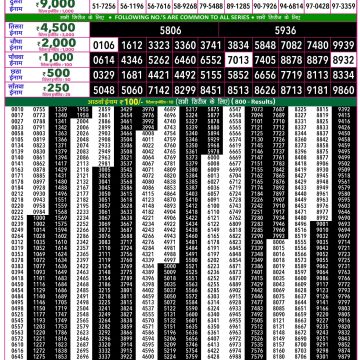
Task: Select number 3834 in ₹2,000 row
Action: pos(238,45)
